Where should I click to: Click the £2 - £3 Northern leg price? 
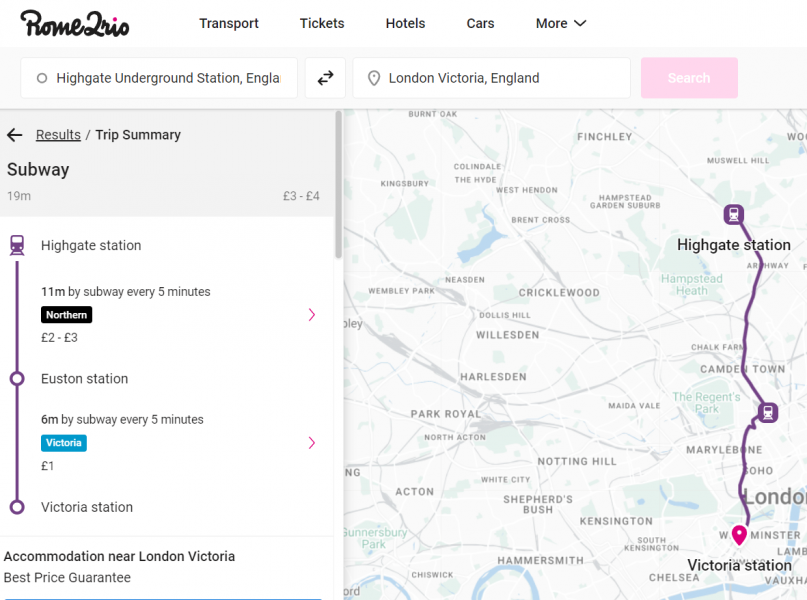pos(59,338)
